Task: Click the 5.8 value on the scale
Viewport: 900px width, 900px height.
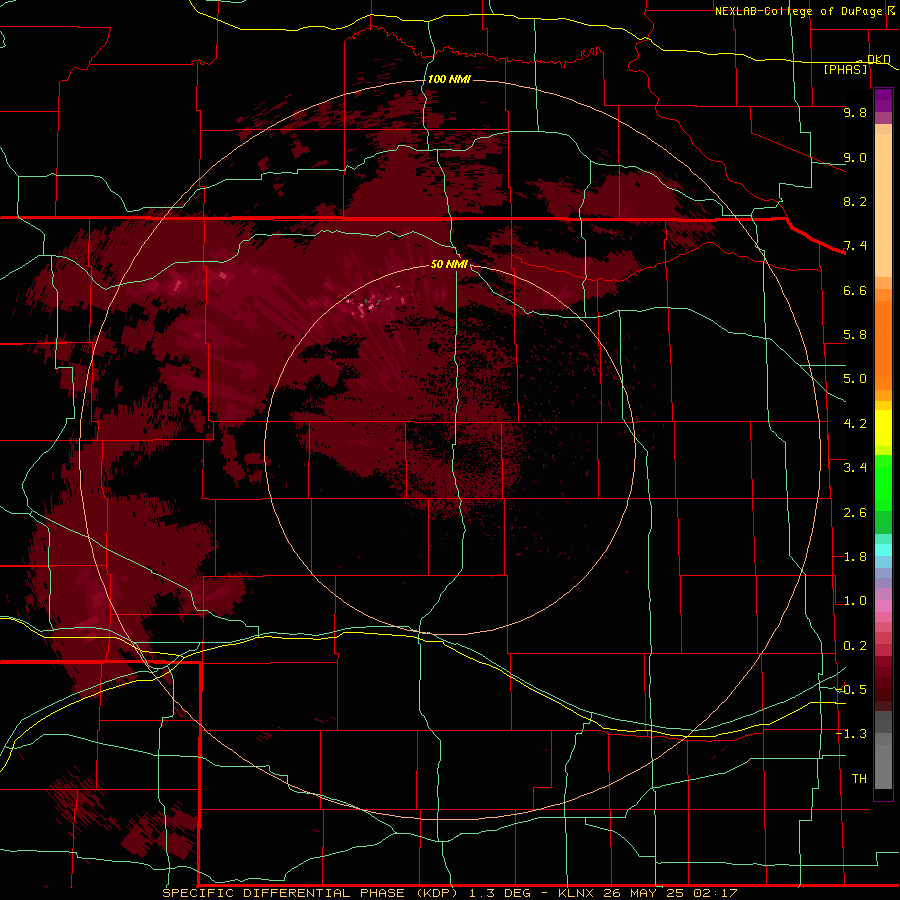Action: click(855, 335)
